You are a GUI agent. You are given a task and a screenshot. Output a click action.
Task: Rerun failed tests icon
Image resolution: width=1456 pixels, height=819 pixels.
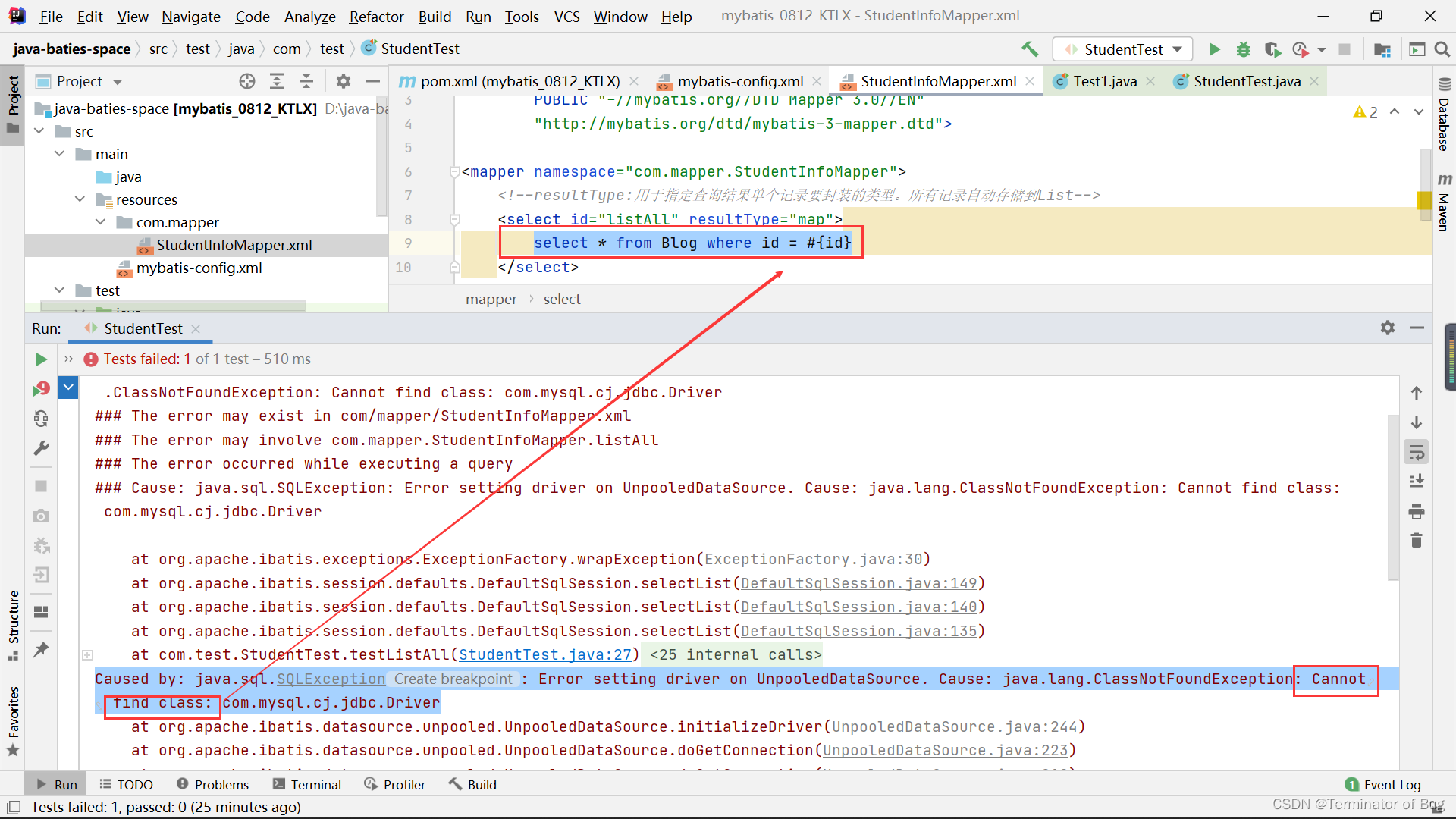(x=41, y=389)
